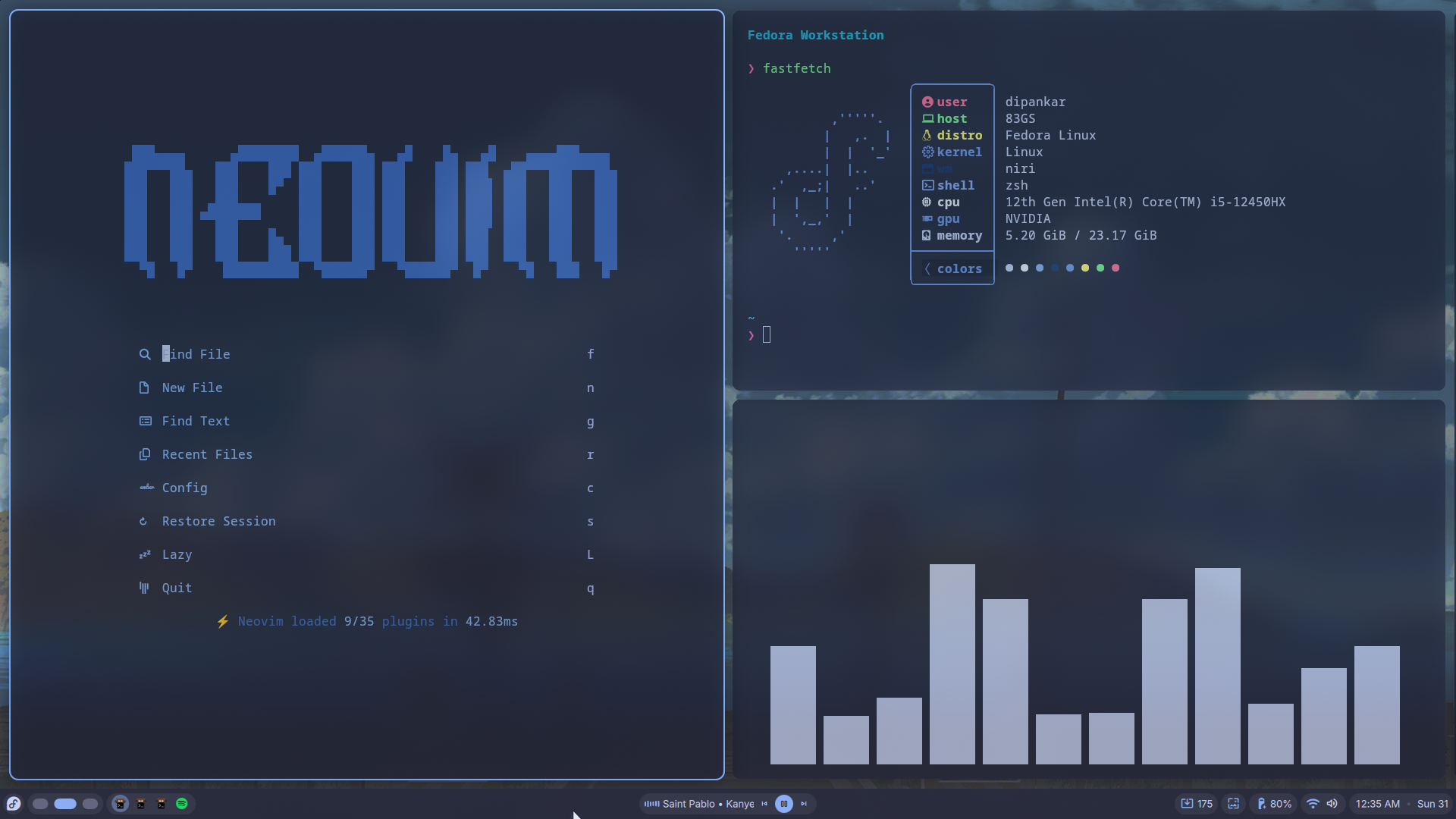This screenshot has height=819, width=1456.
Task: Click the Saint Pablo • Kanye track title
Action: [708, 804]
